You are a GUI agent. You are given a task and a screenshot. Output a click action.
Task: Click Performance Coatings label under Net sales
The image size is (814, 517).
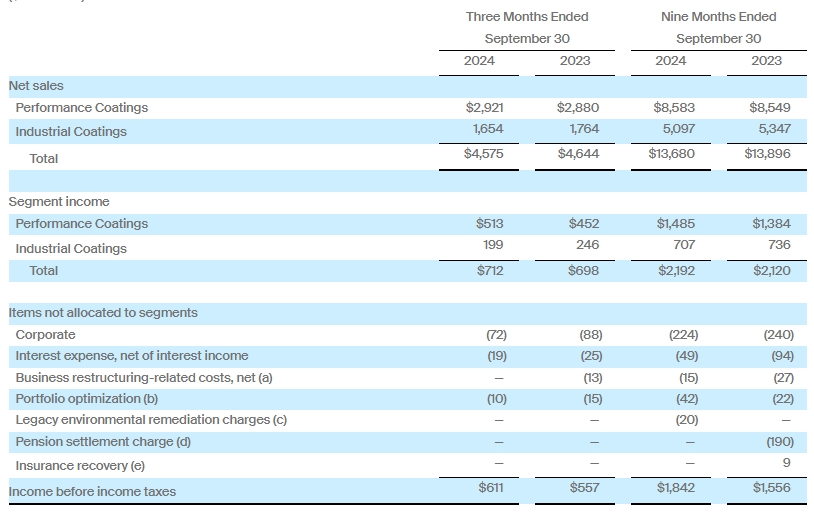pyautogui.click(x=82, y=107)
